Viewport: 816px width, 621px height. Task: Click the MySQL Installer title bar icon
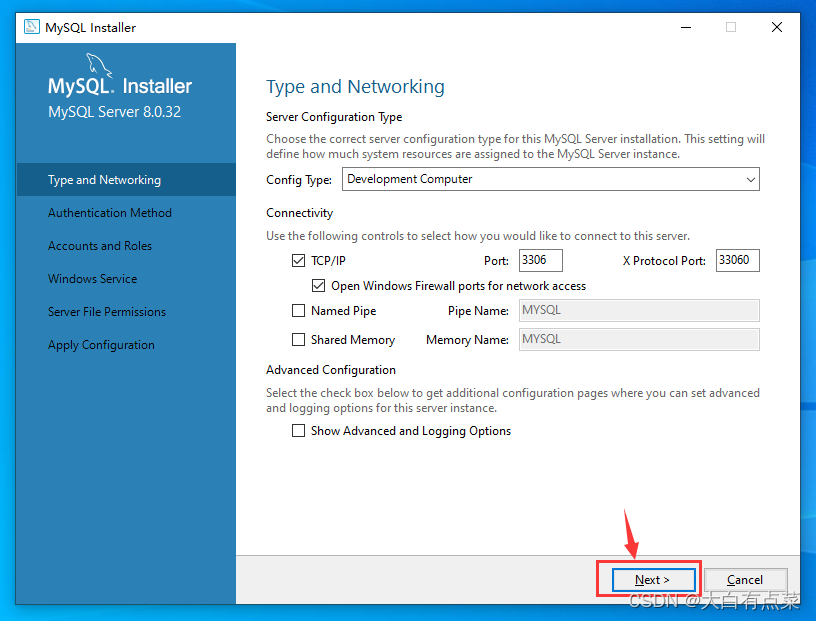pyautogui.click(x=32, y=27)
